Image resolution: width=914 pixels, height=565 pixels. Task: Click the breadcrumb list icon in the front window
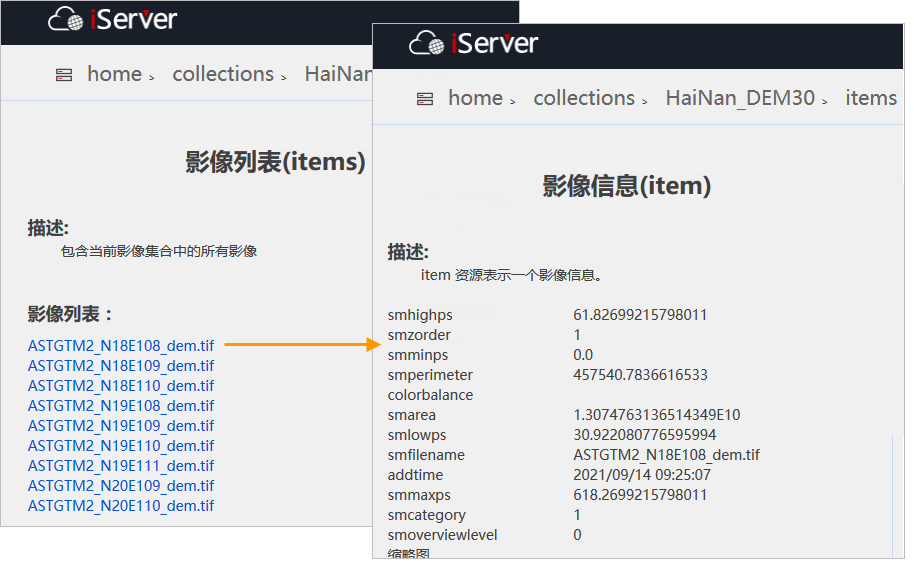click(x=424, y=99)
